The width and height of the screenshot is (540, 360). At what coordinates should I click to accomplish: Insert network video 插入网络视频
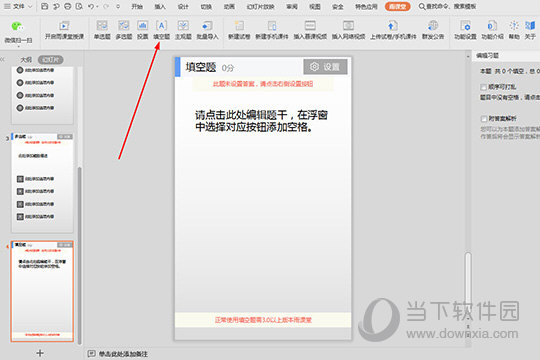click(348, 30)
